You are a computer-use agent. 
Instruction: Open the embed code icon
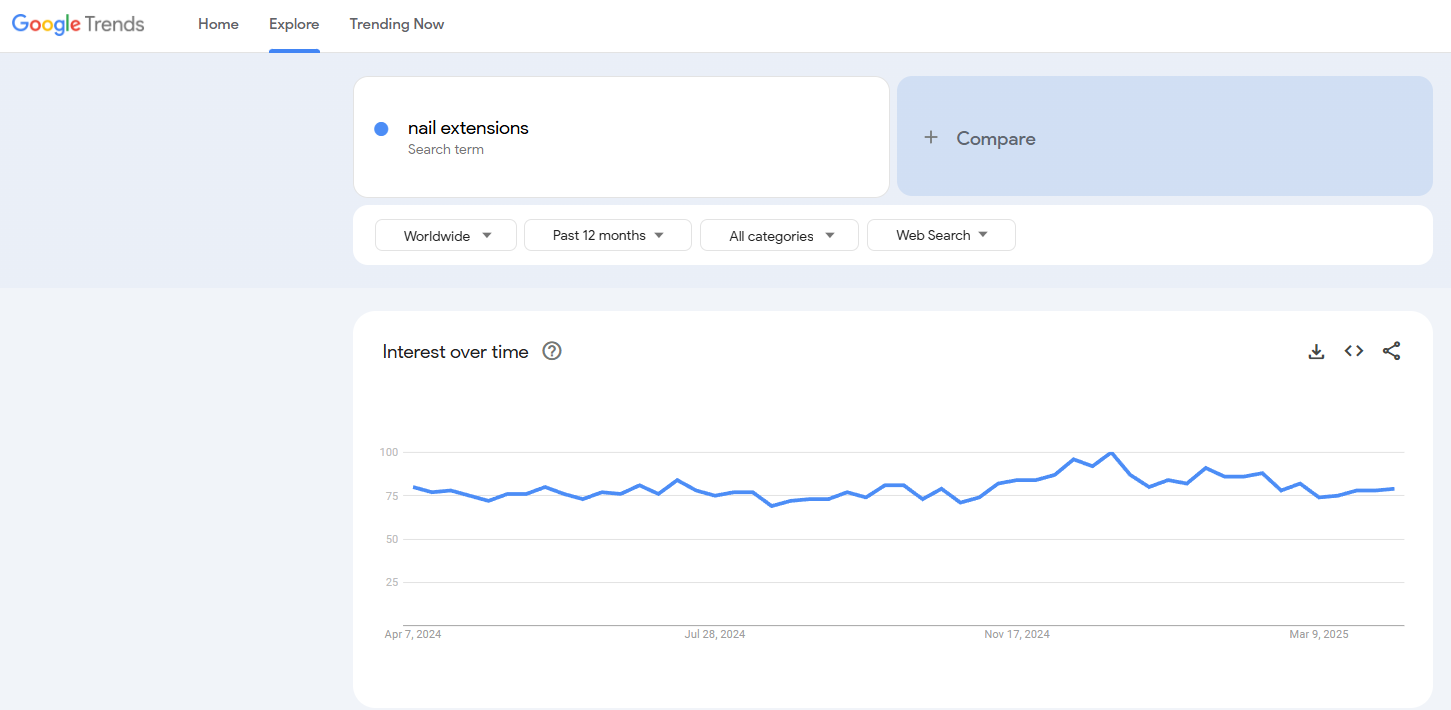(x=1354, y=351)
